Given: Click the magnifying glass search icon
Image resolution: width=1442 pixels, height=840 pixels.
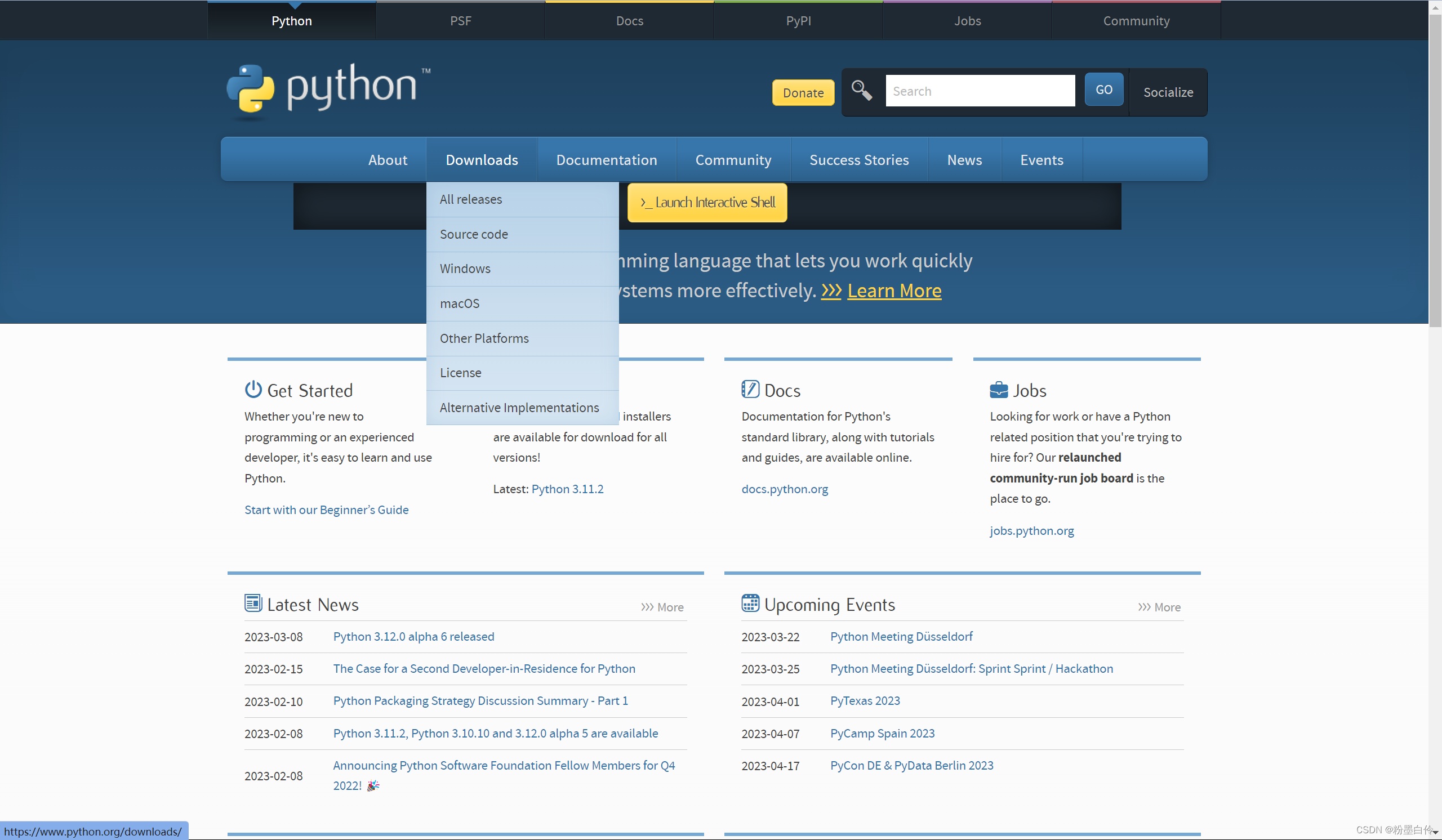Looking at the screenshot, I should [861, 90].
